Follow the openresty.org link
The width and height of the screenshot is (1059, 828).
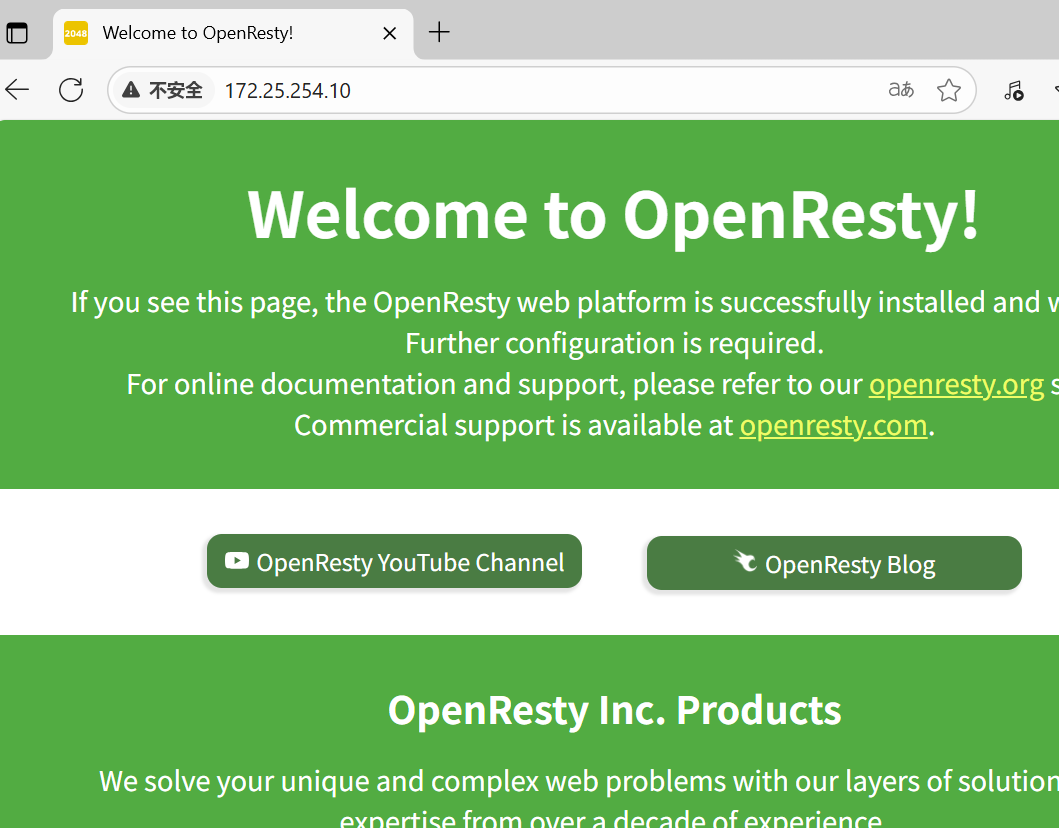click(x=956, y=384)
